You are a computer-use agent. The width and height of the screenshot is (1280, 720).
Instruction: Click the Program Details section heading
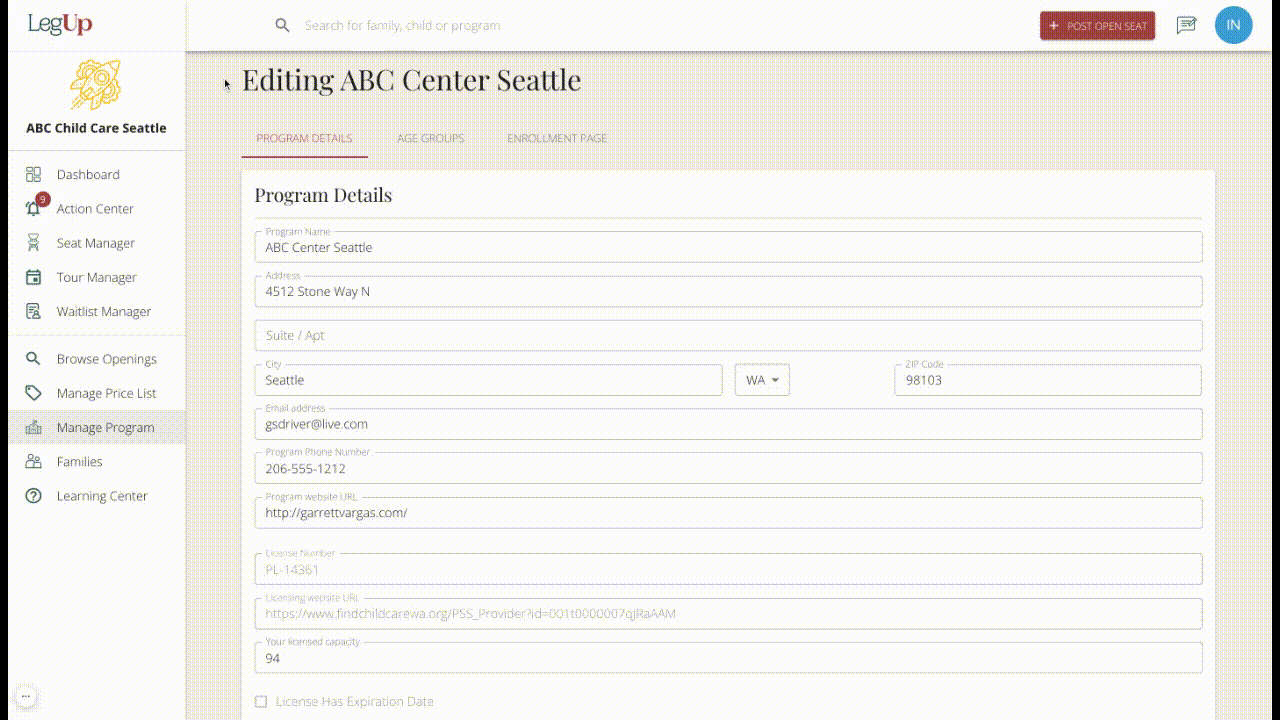tap(323, 195)
